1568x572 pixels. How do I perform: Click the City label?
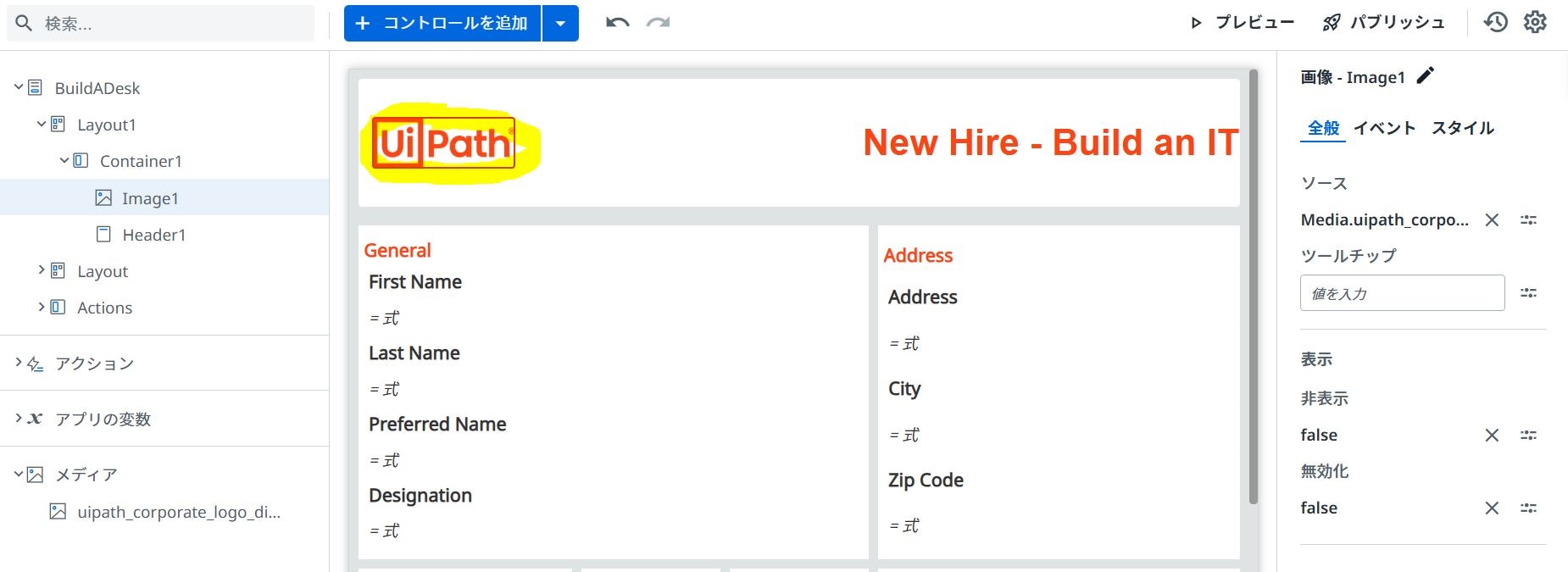(904, 389)
